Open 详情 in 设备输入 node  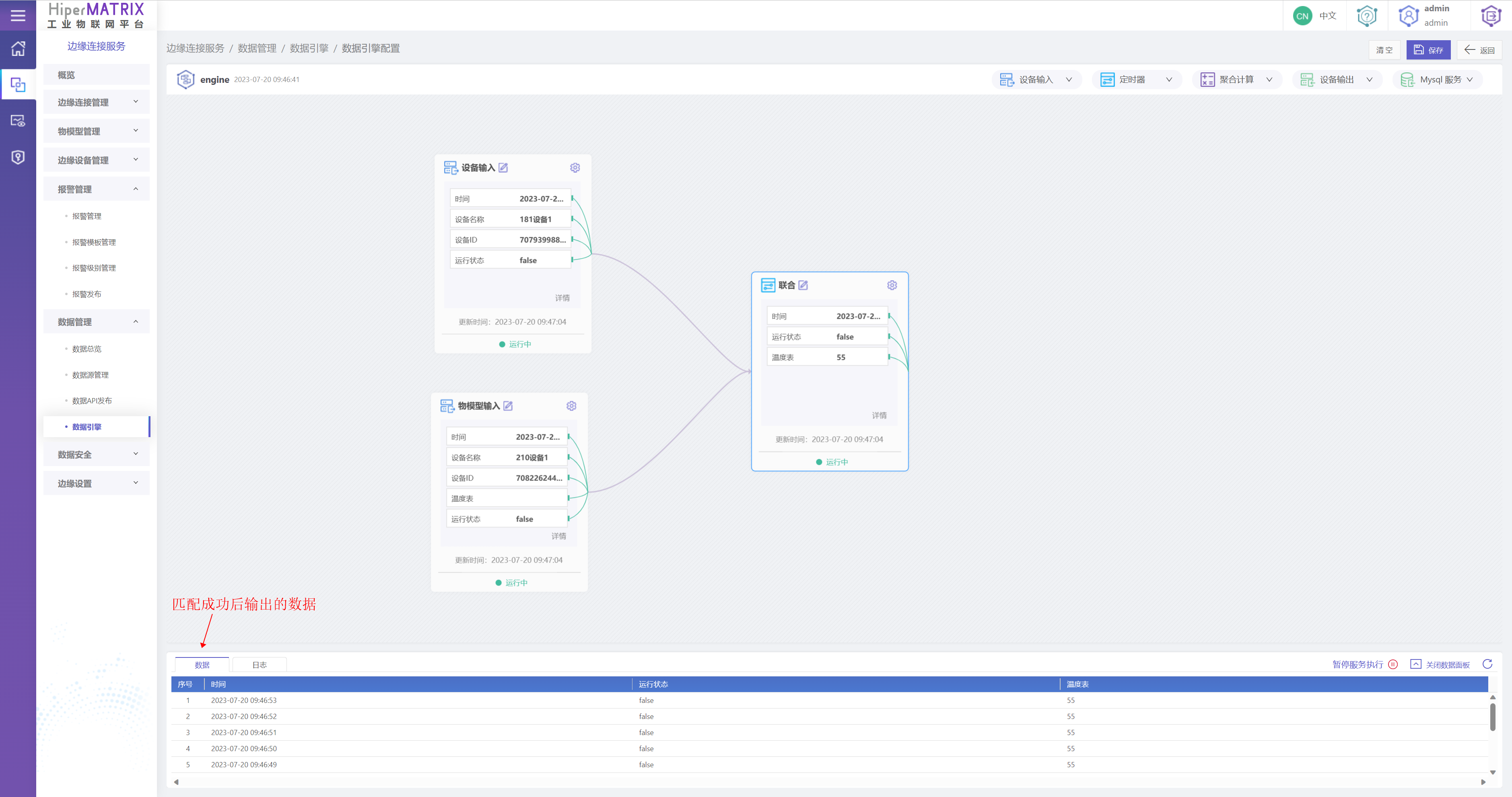[562, 298]
